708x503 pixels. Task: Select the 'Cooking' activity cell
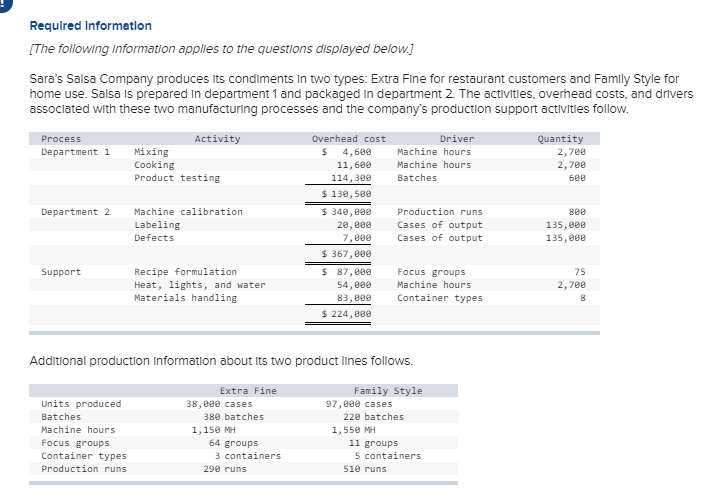(154, 165)
